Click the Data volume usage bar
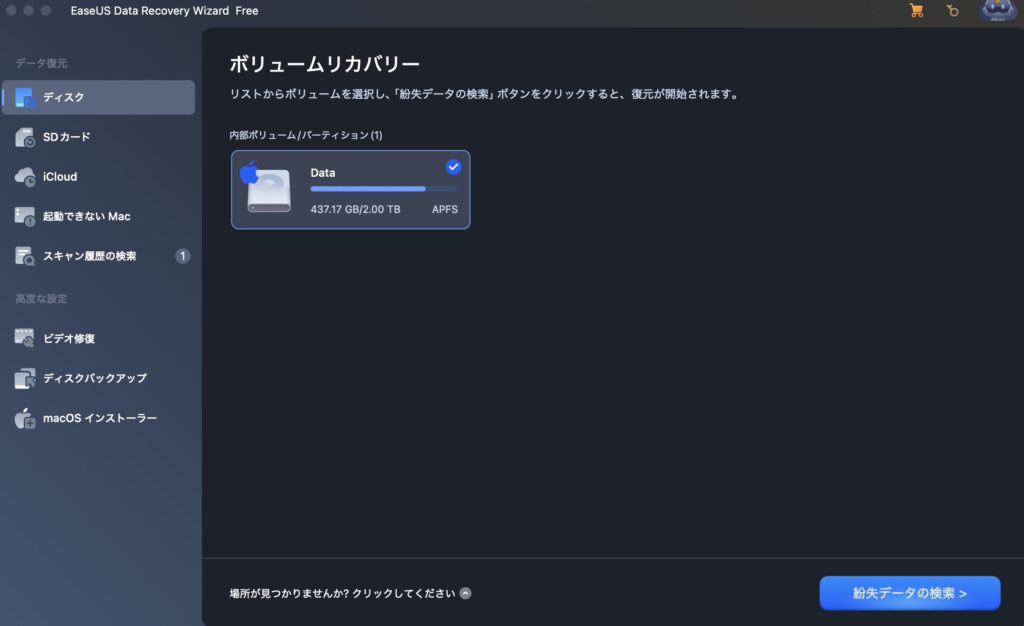This screenshot has width=1024, height=626. click(384, 189)
